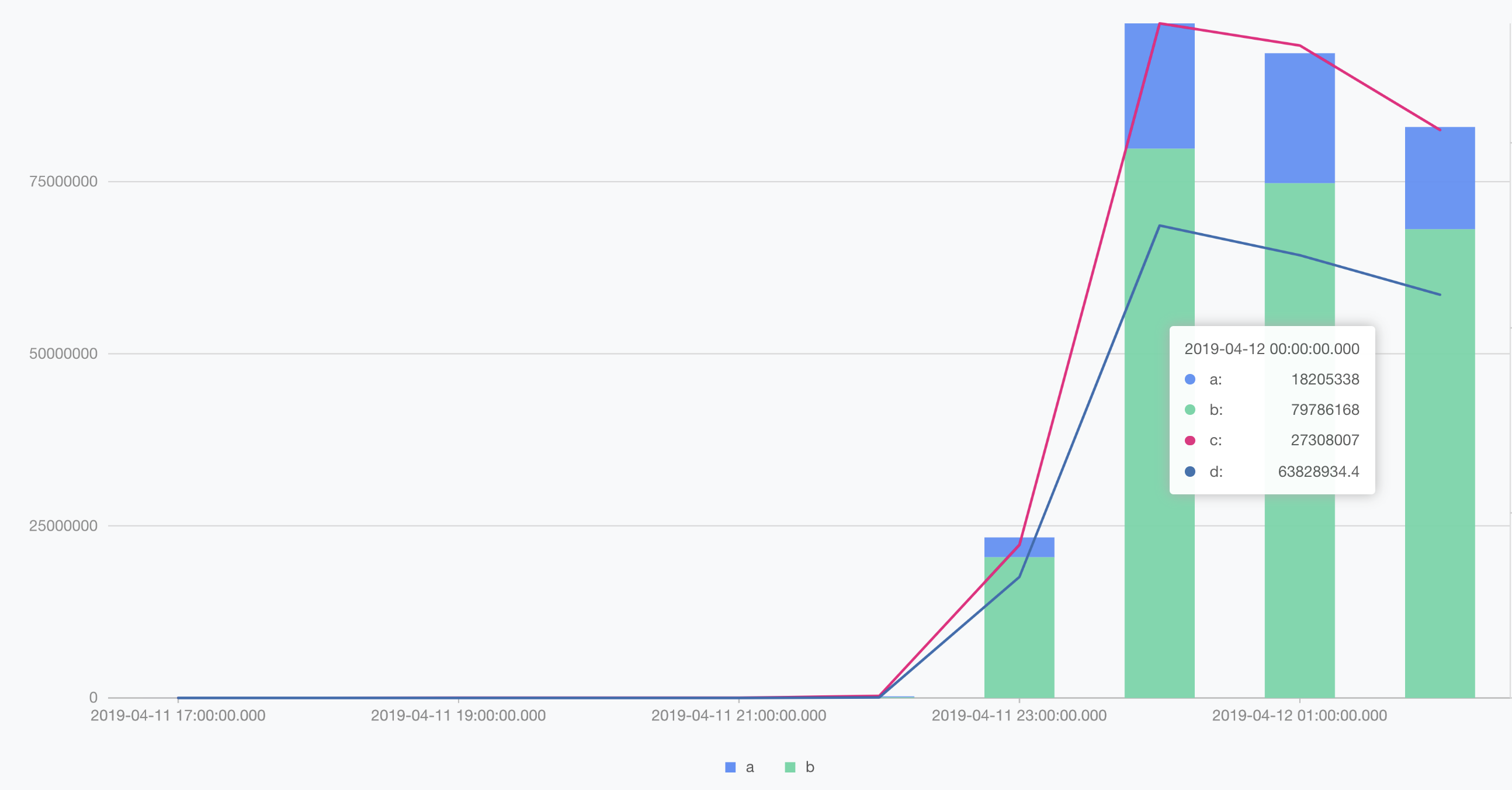
Task: Click the 2019-04-11 21:00:00.000 axis label
Action: (738, 715)
